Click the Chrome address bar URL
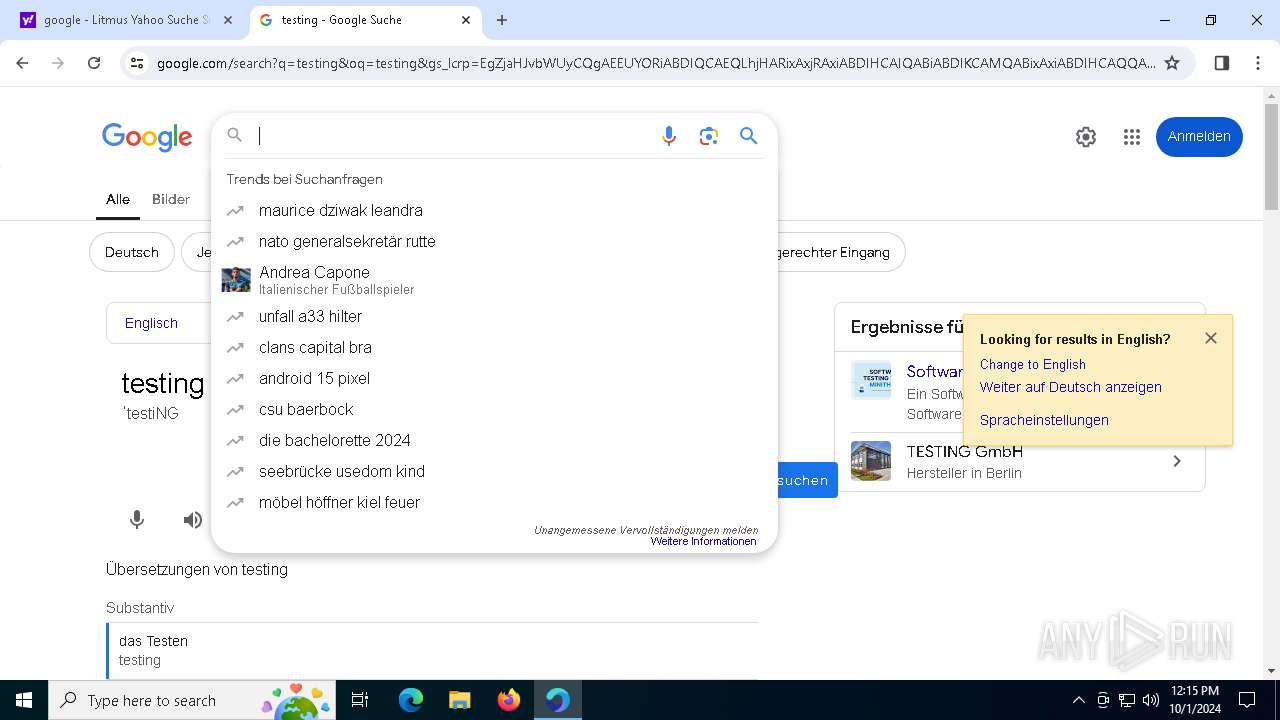Viewport: 1280px width, 720px height. (655, 63)
